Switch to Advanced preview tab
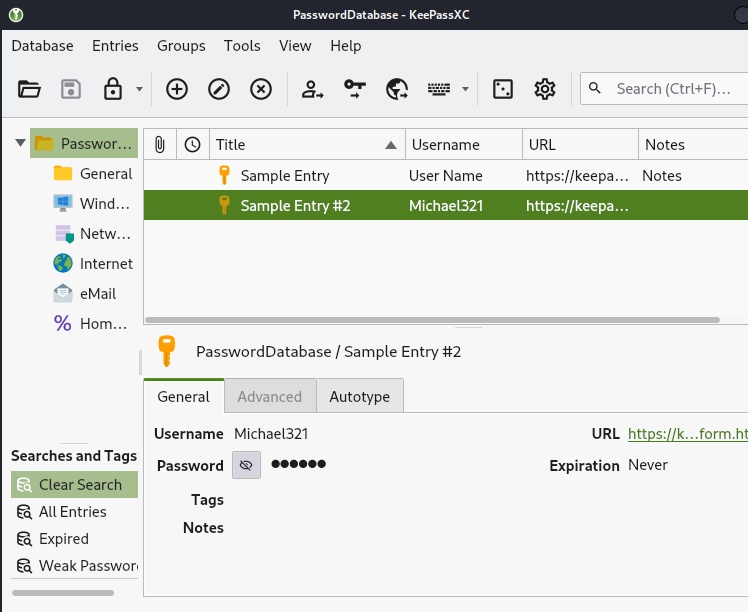The width and height of the screenshot is (748, 612). [270, 396]
